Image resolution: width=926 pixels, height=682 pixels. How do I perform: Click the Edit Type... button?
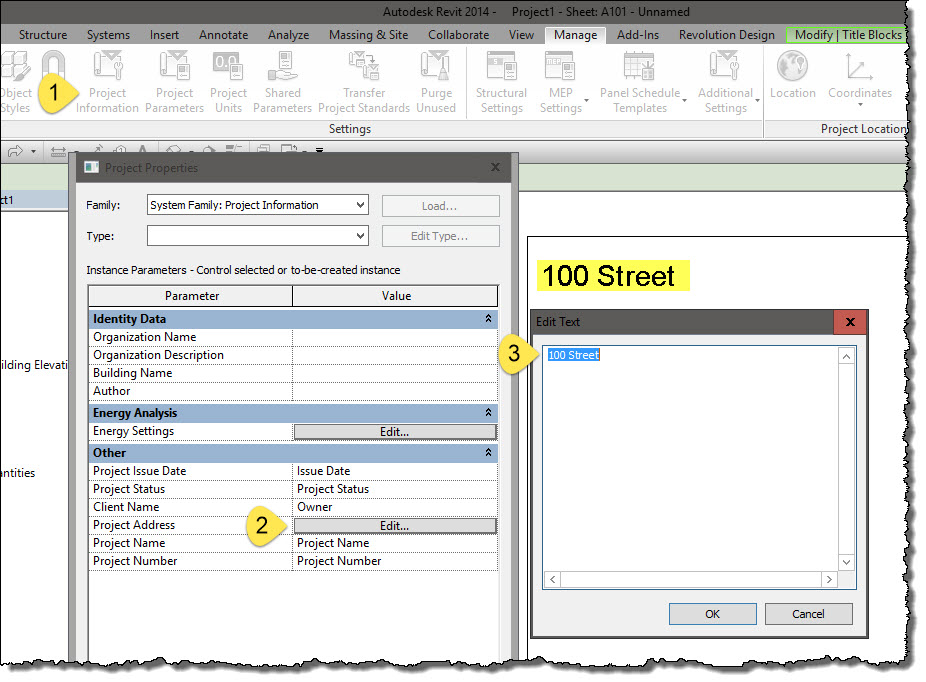[x=440, y=236]
